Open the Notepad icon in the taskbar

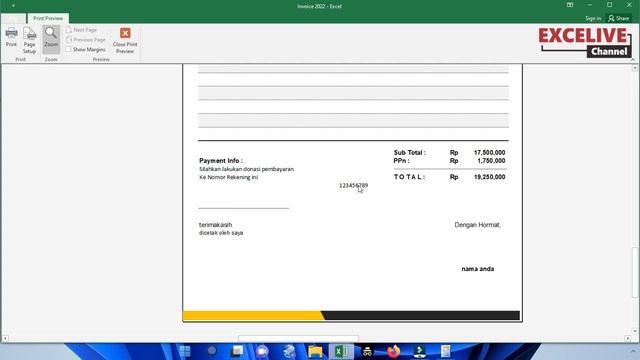pos(445,351)
